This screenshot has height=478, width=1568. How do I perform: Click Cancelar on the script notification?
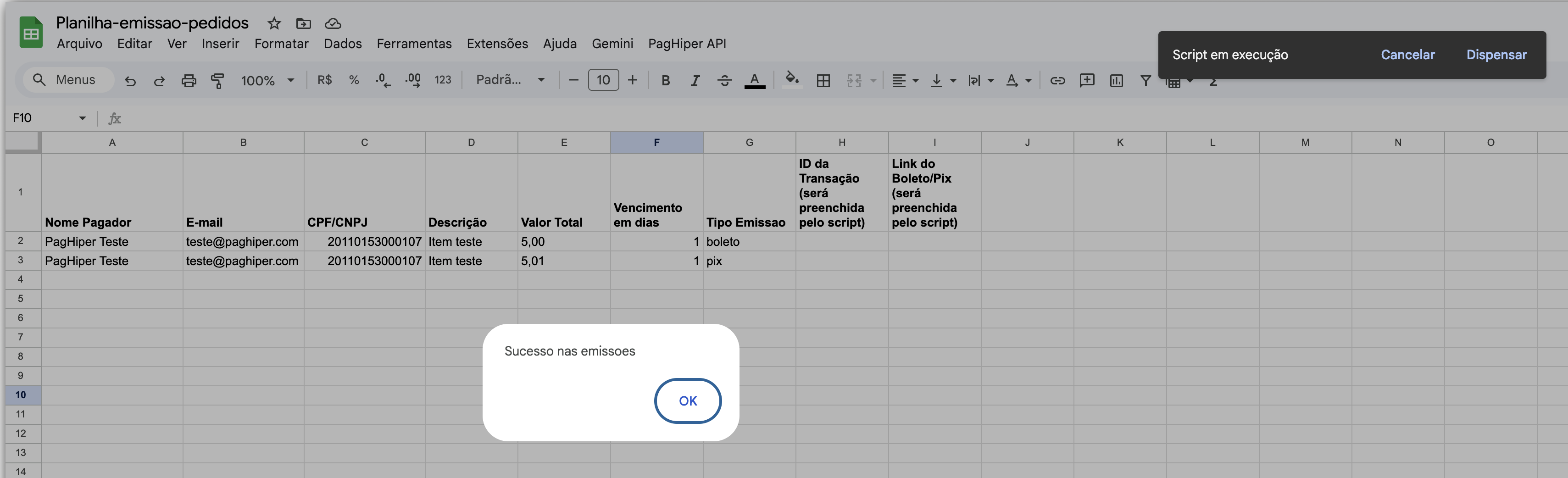click(1407, 55)
